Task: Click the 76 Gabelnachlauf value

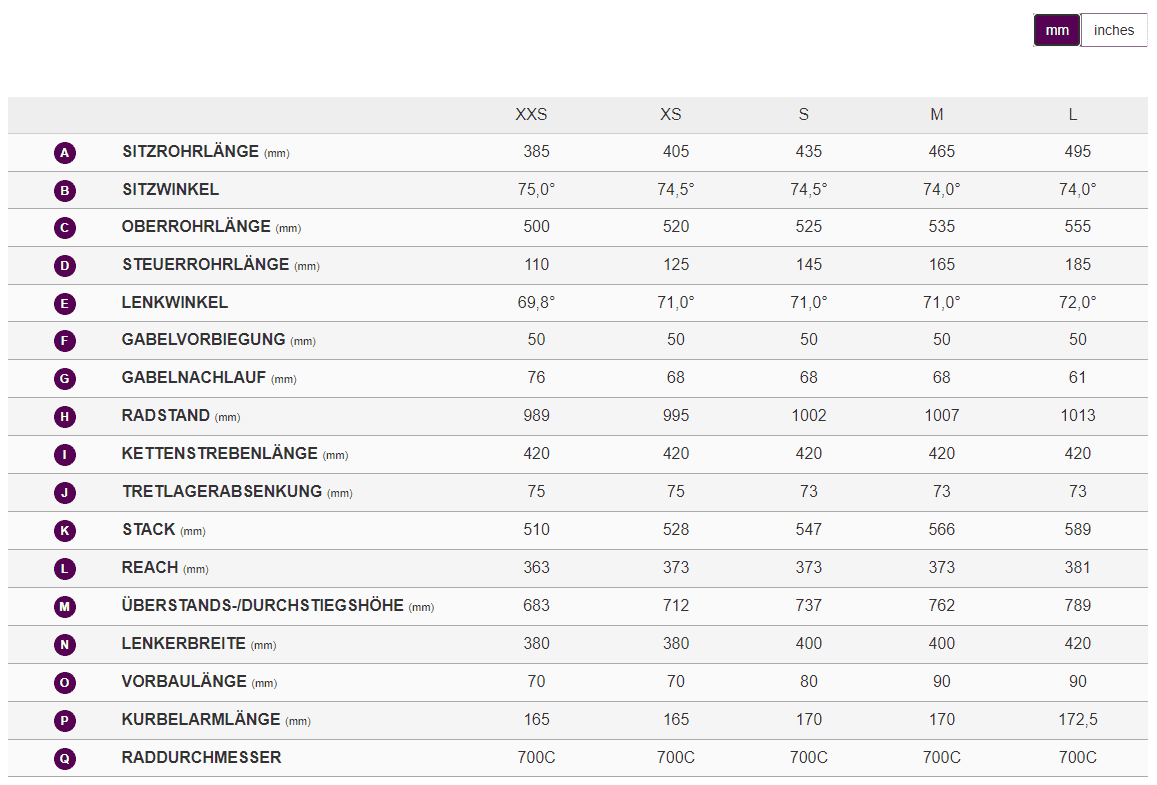Action: 536,378
